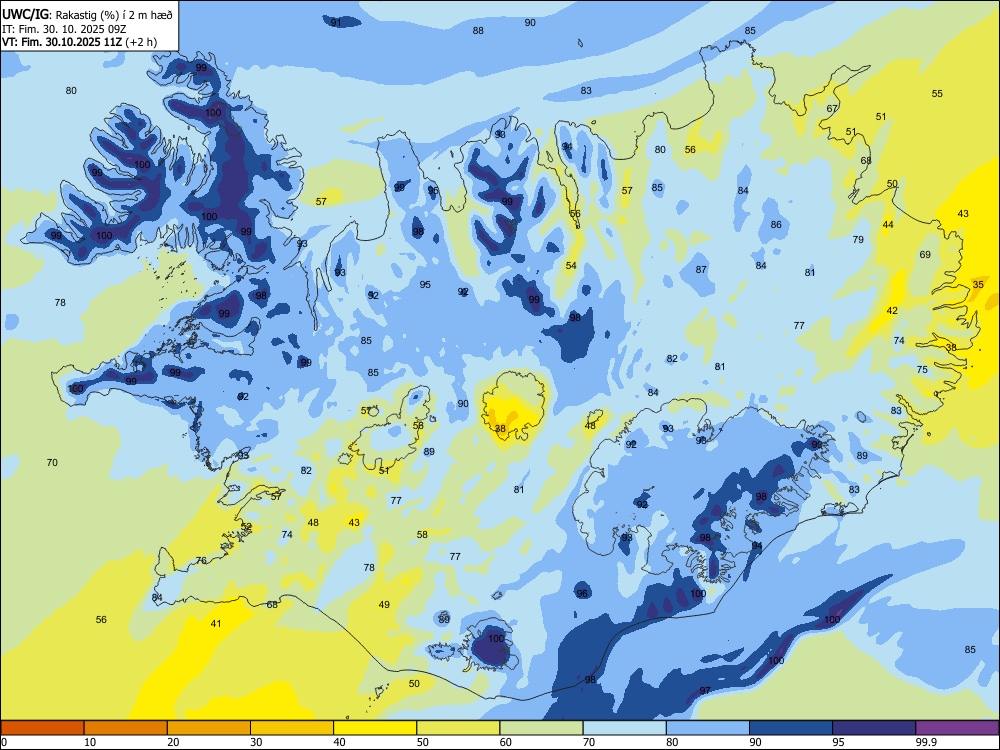Click the map value '67'

click(832, 108)
